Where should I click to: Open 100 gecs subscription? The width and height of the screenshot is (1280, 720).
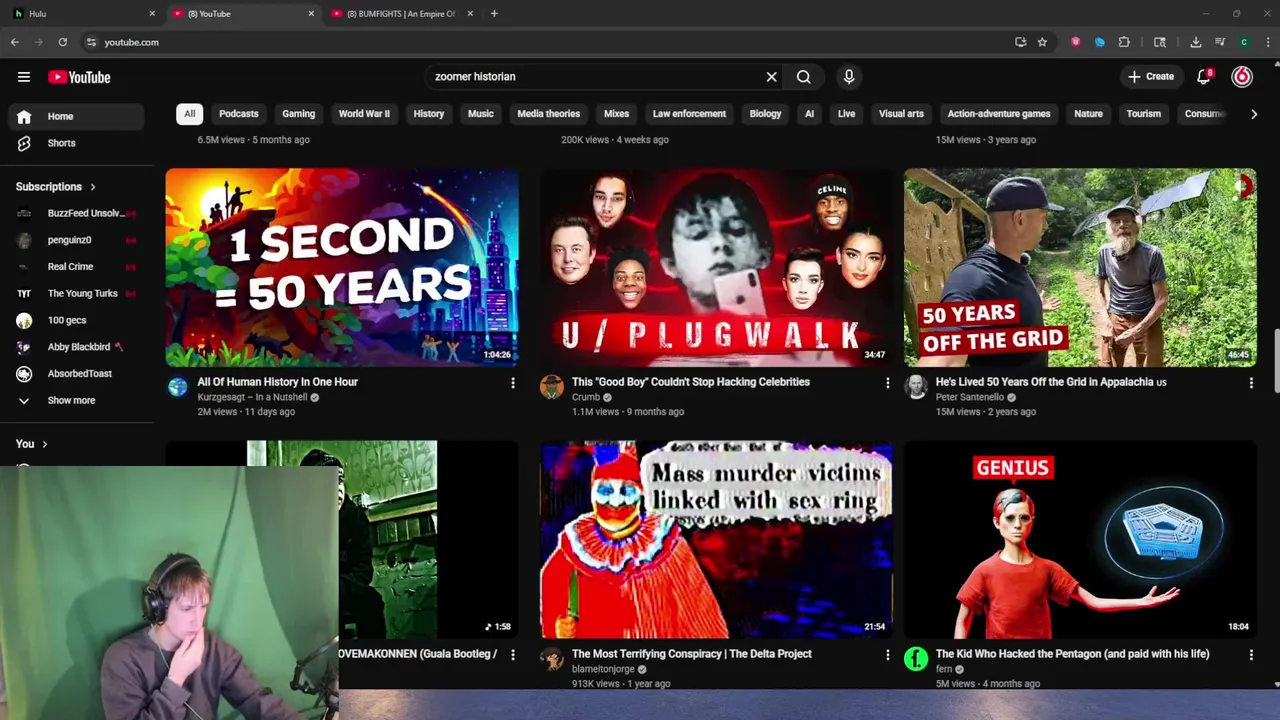pyautogui.click(x=76, y=320)
